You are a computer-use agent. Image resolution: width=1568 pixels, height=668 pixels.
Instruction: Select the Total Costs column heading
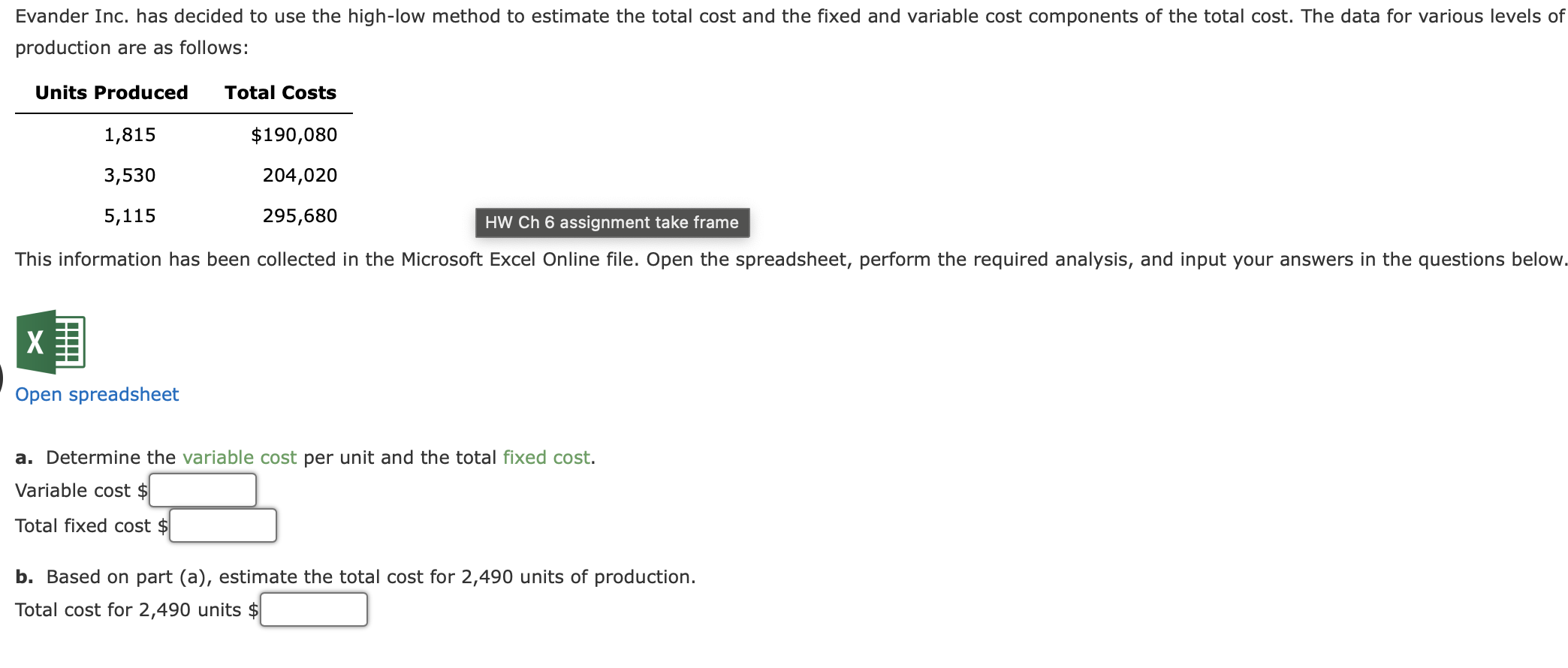[x=279, y=92]
